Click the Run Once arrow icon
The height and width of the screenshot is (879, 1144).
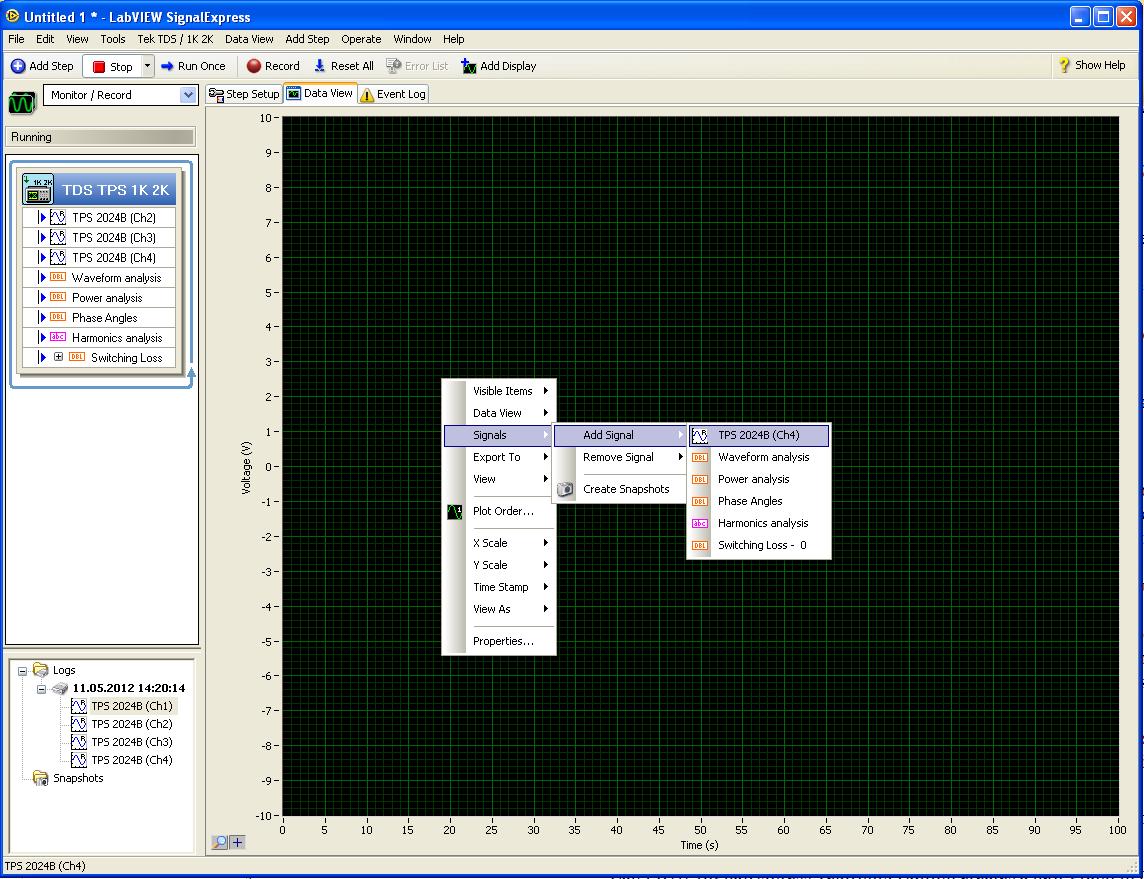(x=167, y=66)
